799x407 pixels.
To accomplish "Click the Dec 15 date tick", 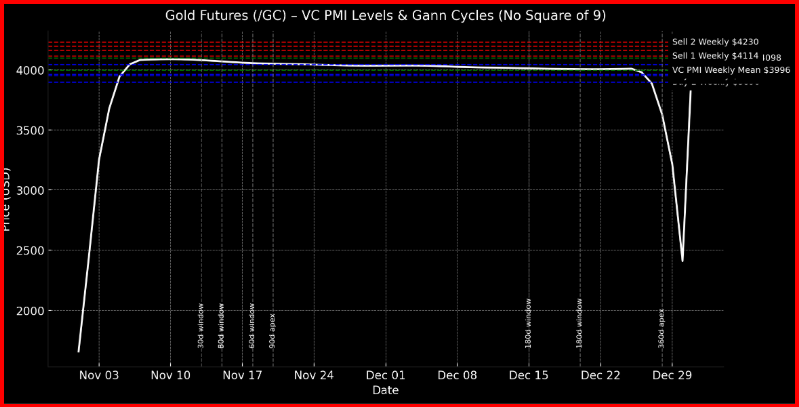I will (529, 375).
